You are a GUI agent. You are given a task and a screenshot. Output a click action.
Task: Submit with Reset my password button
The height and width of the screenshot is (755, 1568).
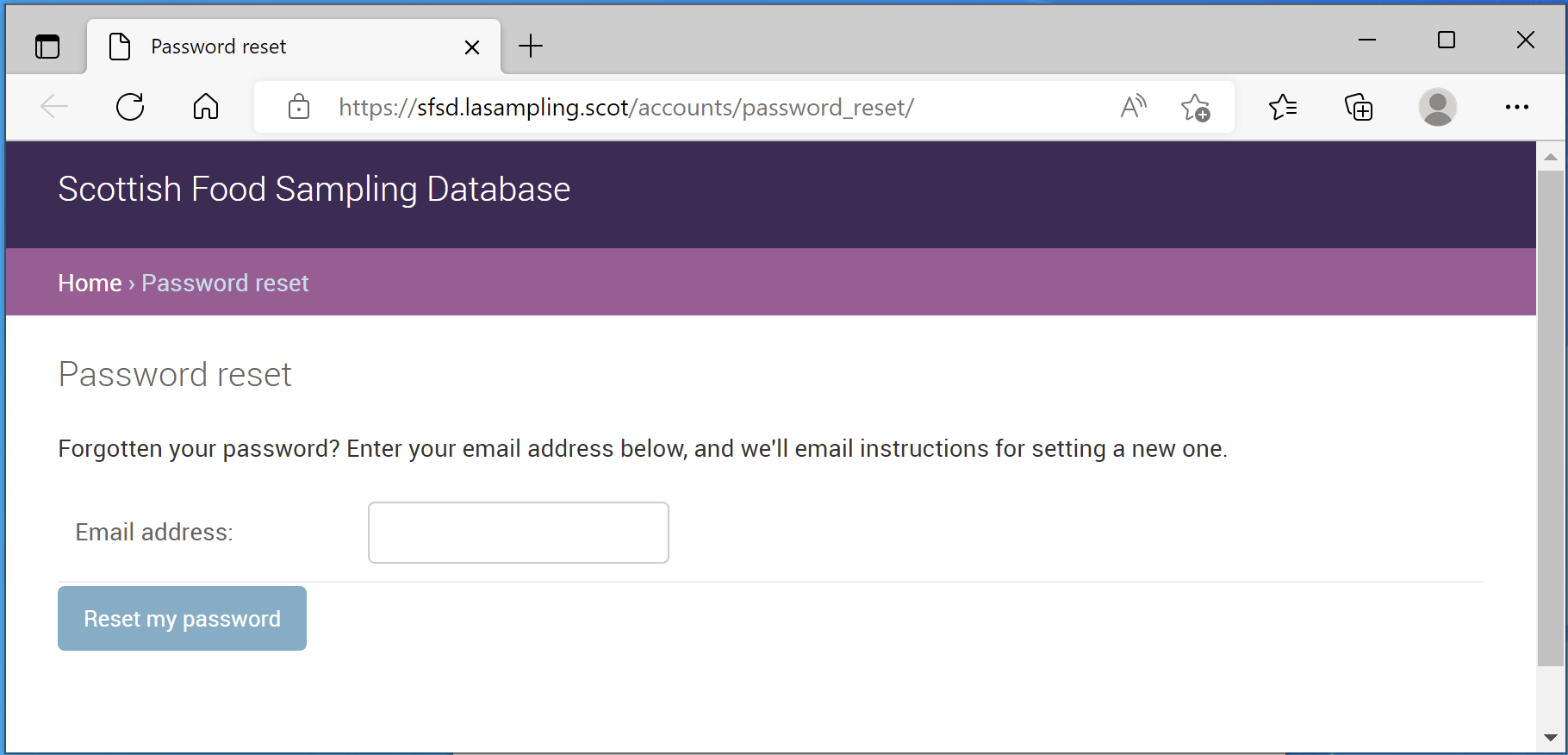click(x=182, y=619)
